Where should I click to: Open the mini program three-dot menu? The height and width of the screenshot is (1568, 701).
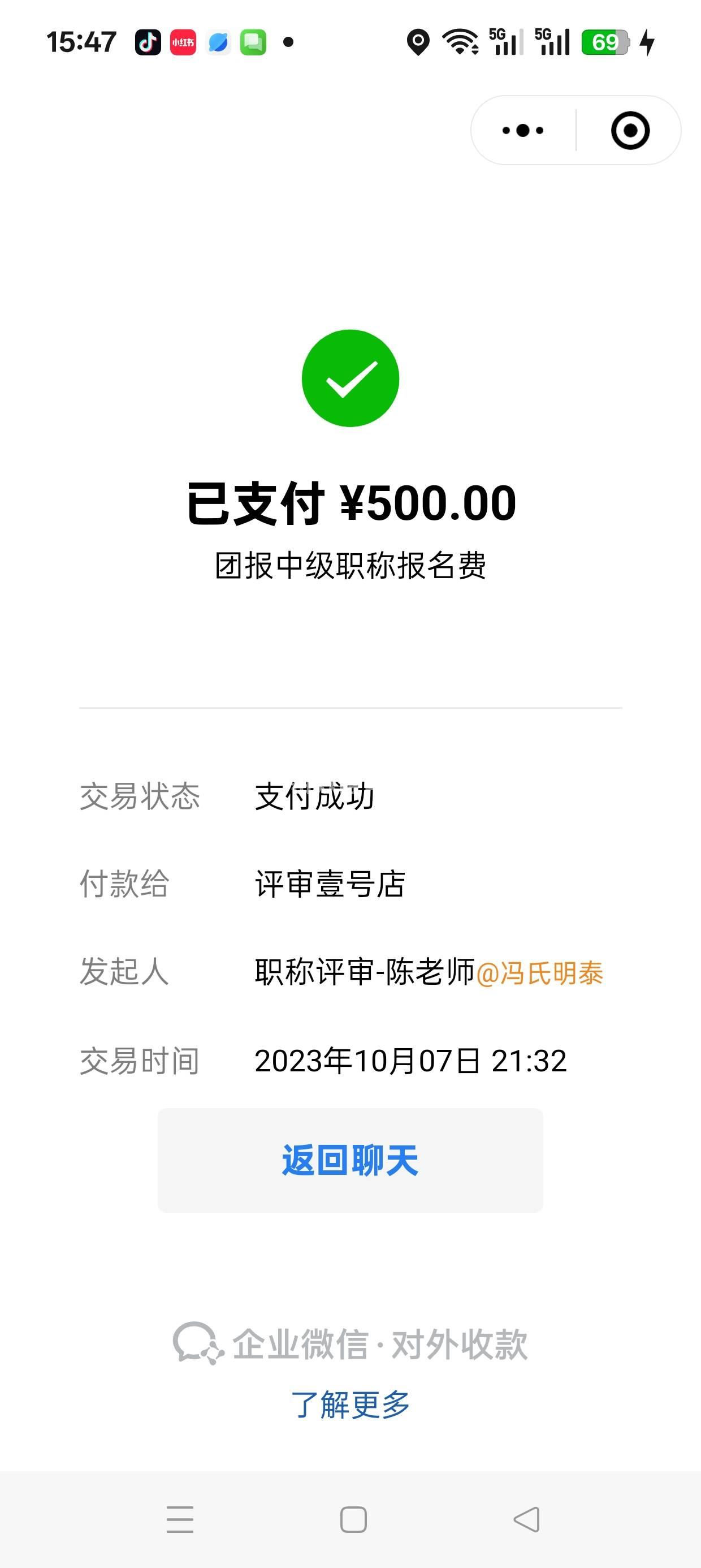pyautogui.click(x=523, y=130)
